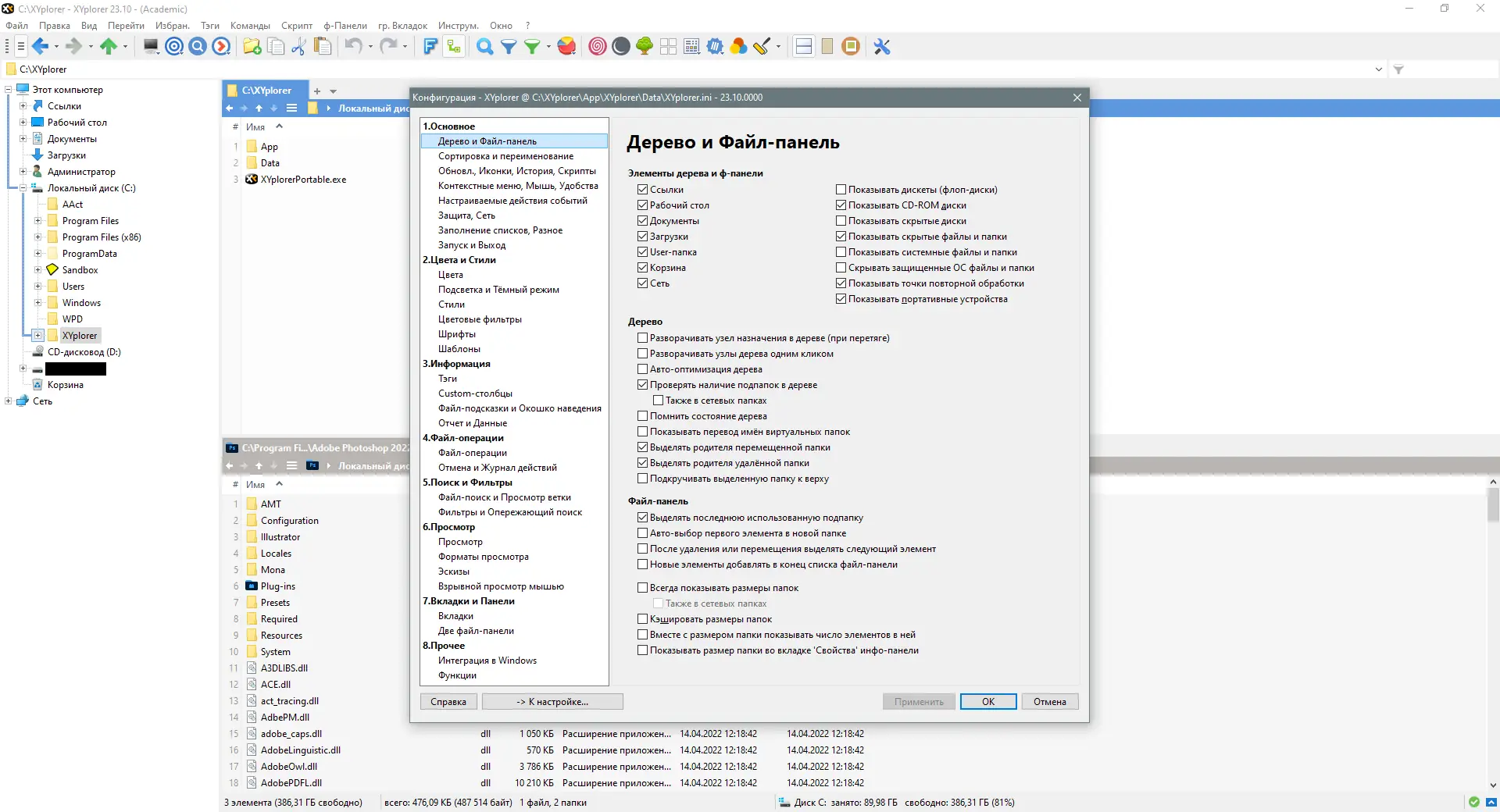Screen dimensions: 1500x812
Task: Collapse the Этот компьютер root node
Action: pyautogui.click(x=8, y=90)
